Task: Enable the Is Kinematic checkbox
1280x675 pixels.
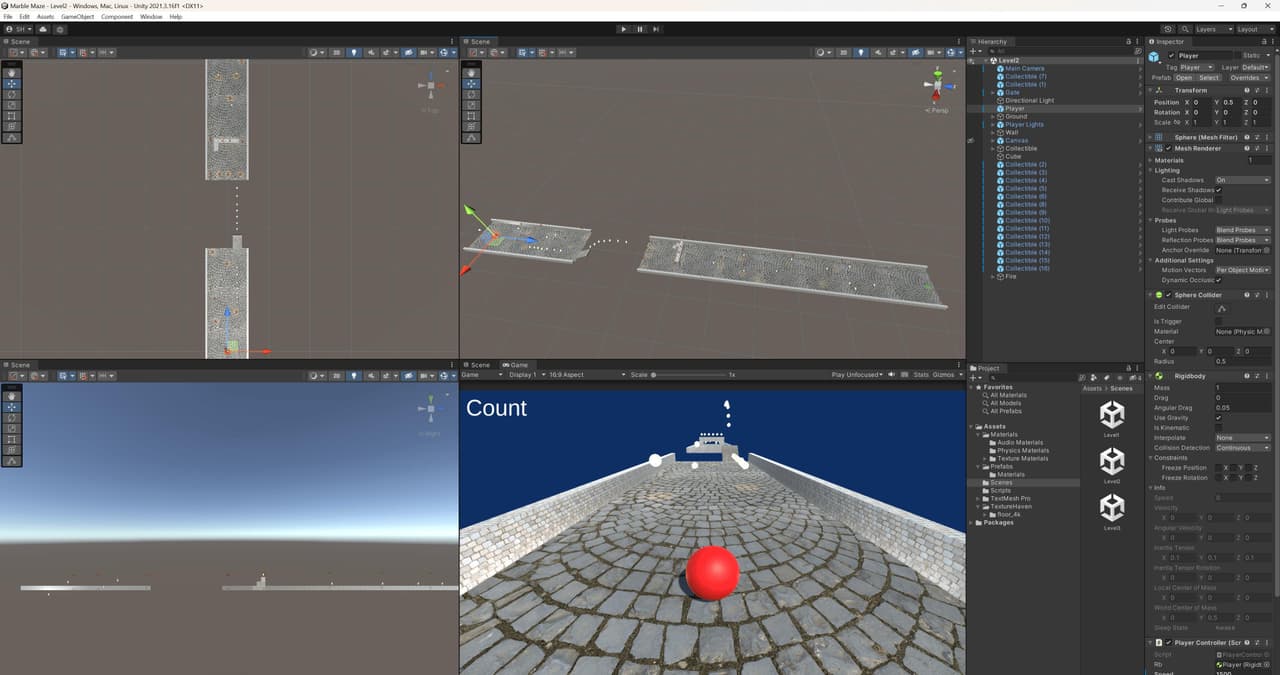Action: pos(1218,428)
